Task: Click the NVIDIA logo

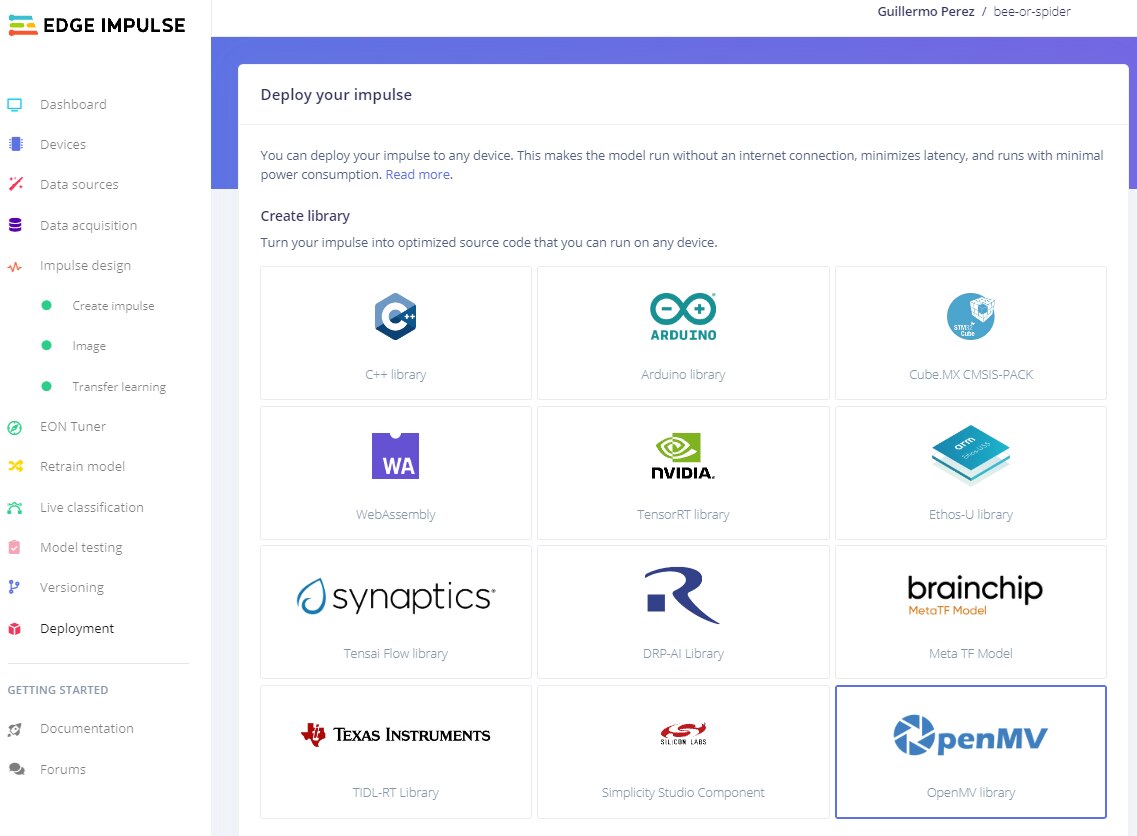Action: [683, 456]
